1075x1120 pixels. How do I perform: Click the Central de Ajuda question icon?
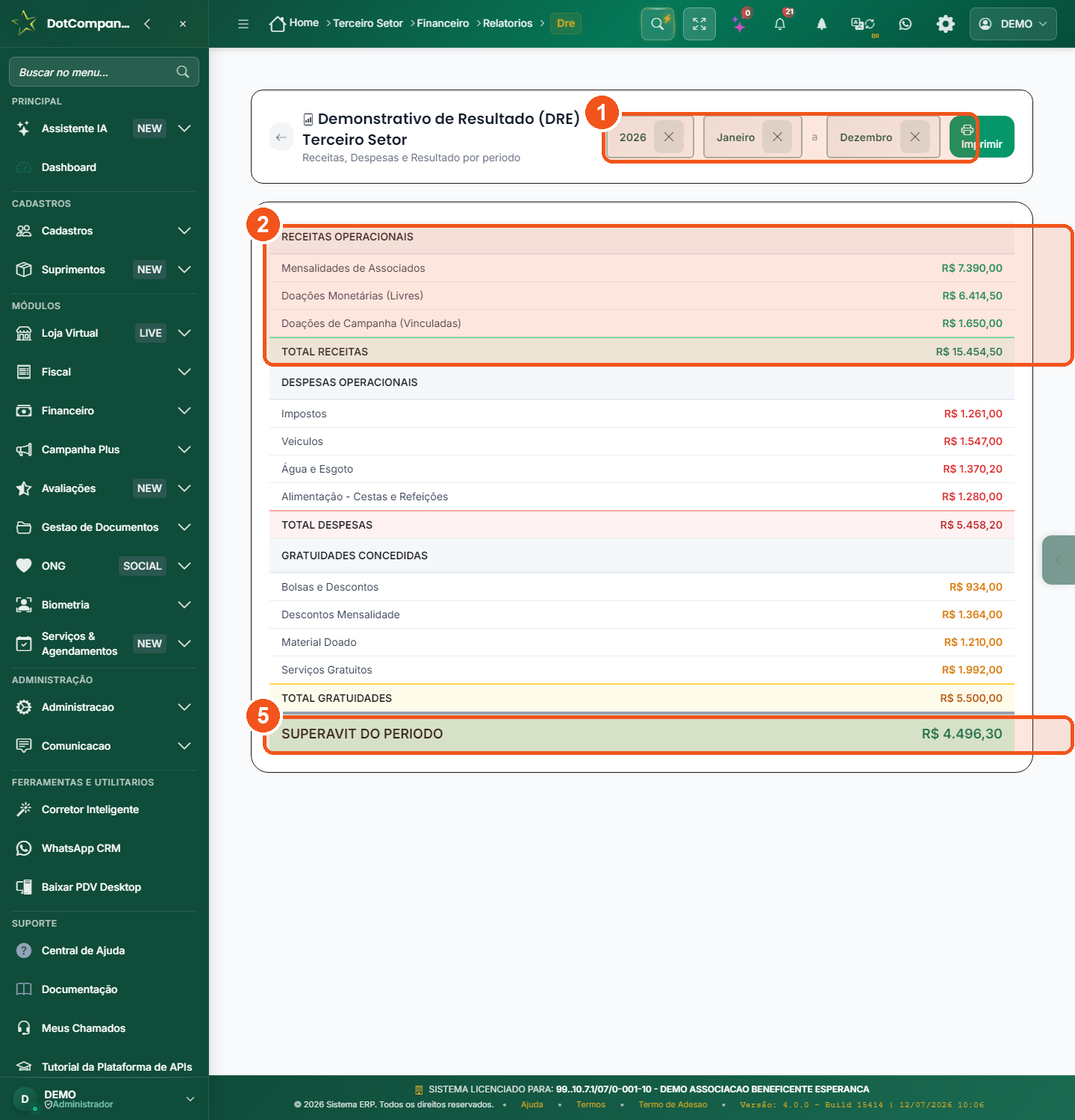24,951
